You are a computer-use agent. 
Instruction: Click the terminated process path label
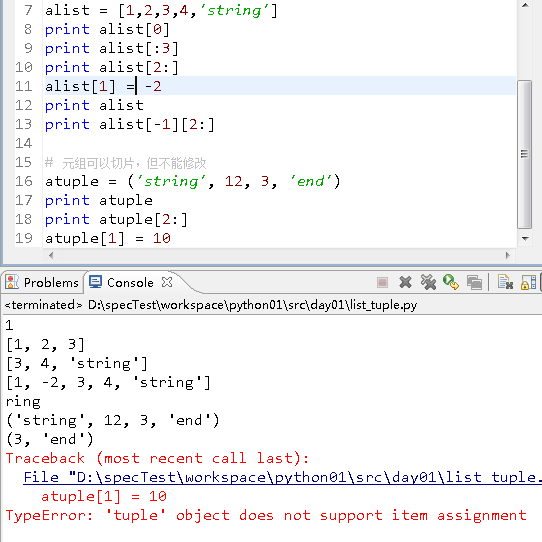(211, 305)
